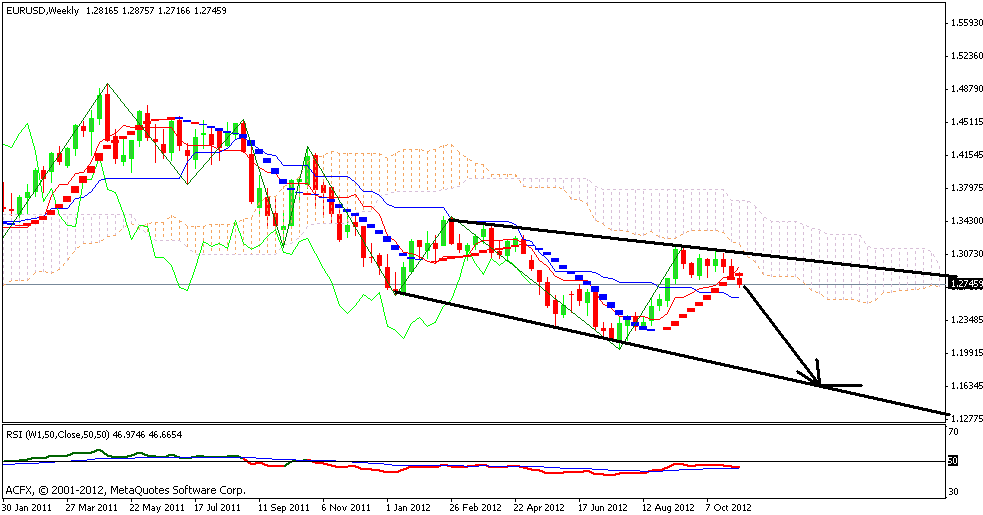Select the 1.23485 price level label
This screenshot has width=983, height=515.
[966, 319]
